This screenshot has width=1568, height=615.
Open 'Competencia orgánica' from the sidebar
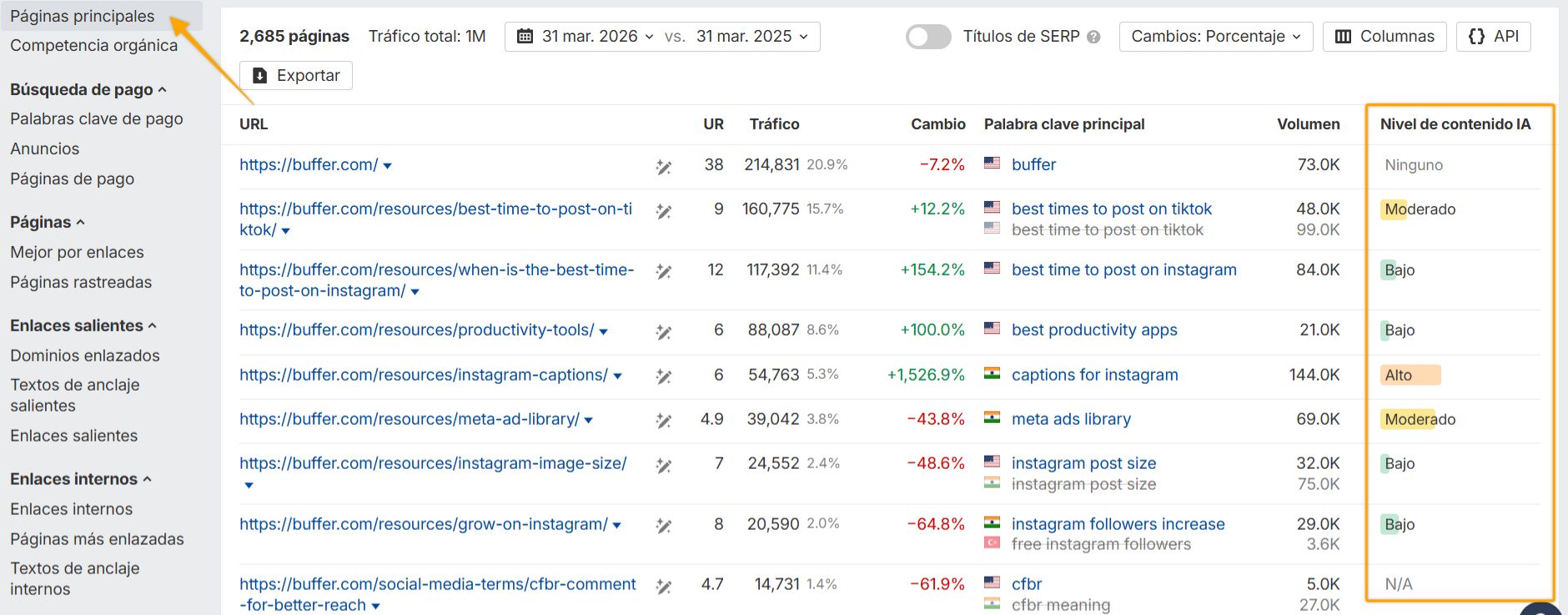(x=93, y=46)
